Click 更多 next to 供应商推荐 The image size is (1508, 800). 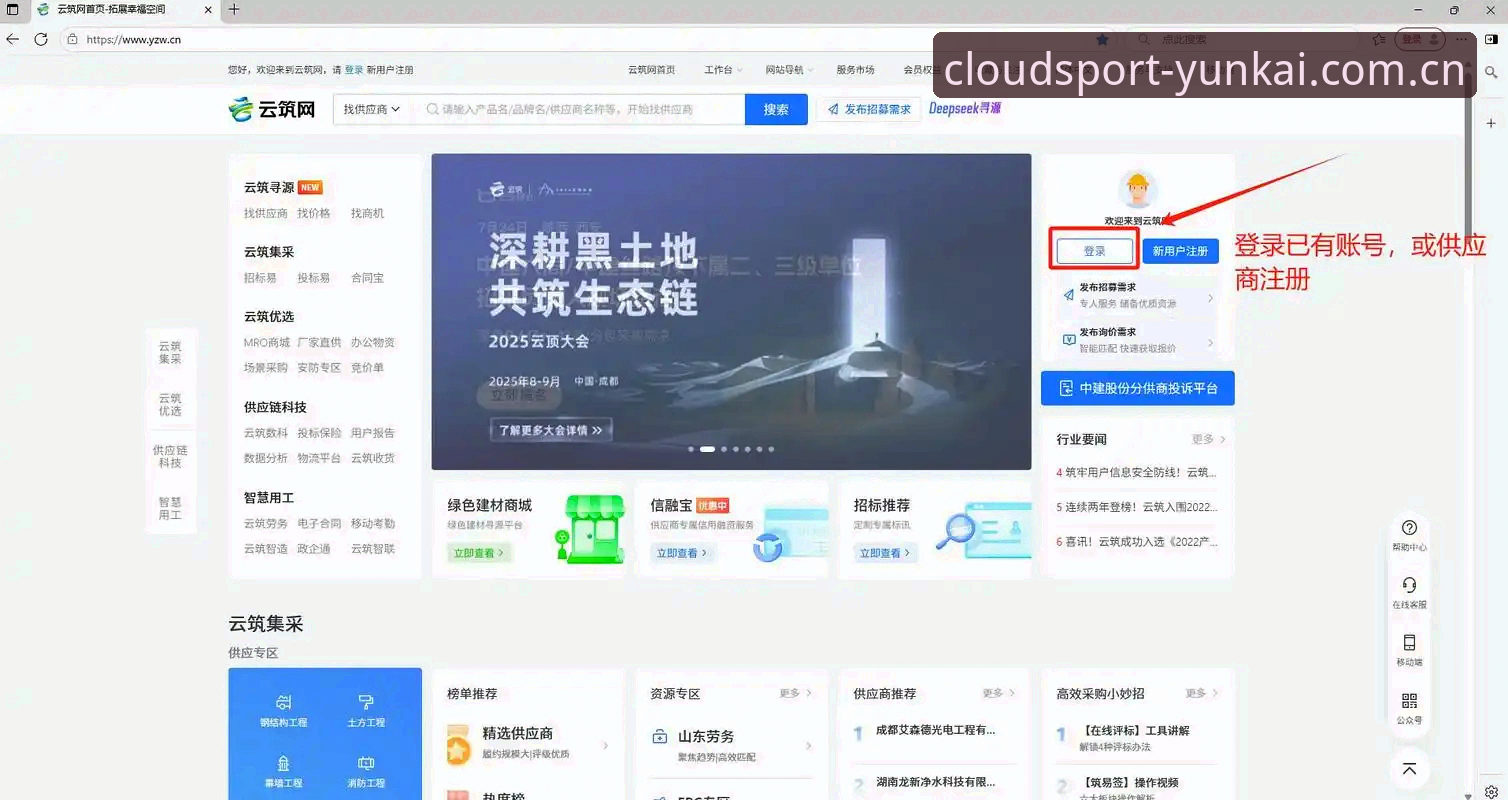999,693
